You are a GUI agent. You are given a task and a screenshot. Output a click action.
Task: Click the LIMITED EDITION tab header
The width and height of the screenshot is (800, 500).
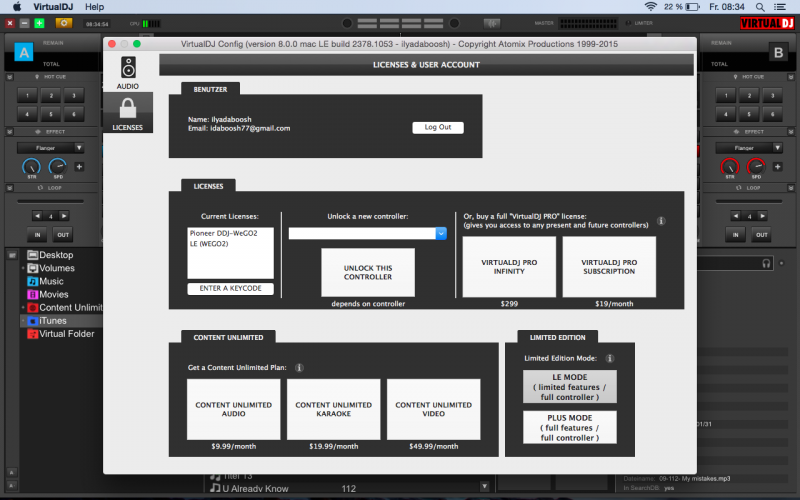point(557,337)
